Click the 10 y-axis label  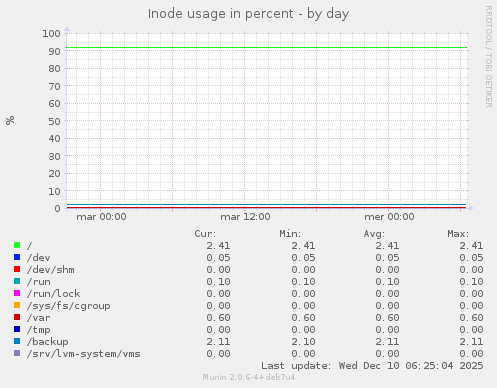click(55, 192)
